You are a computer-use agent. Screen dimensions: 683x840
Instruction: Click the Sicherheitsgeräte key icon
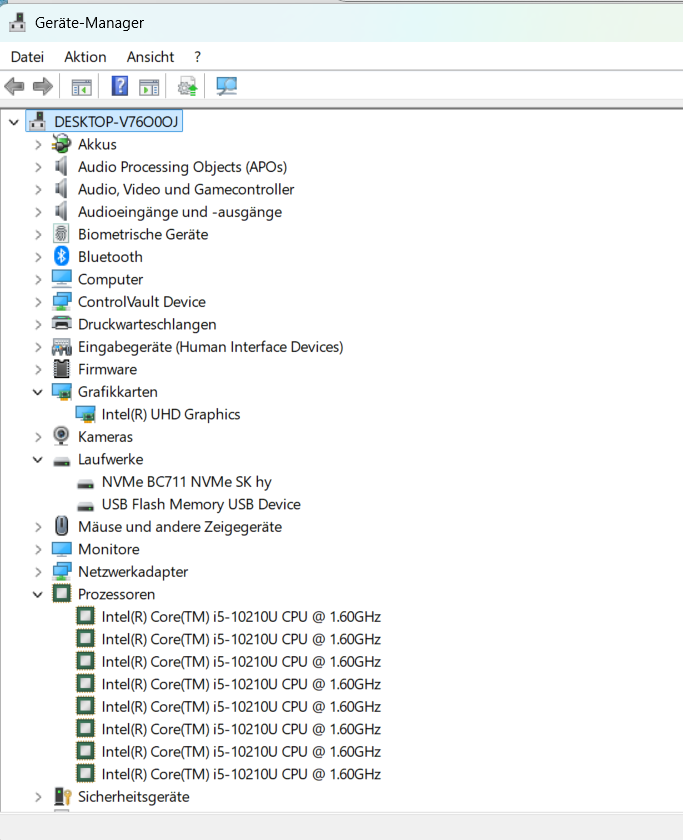coord(63,797)
